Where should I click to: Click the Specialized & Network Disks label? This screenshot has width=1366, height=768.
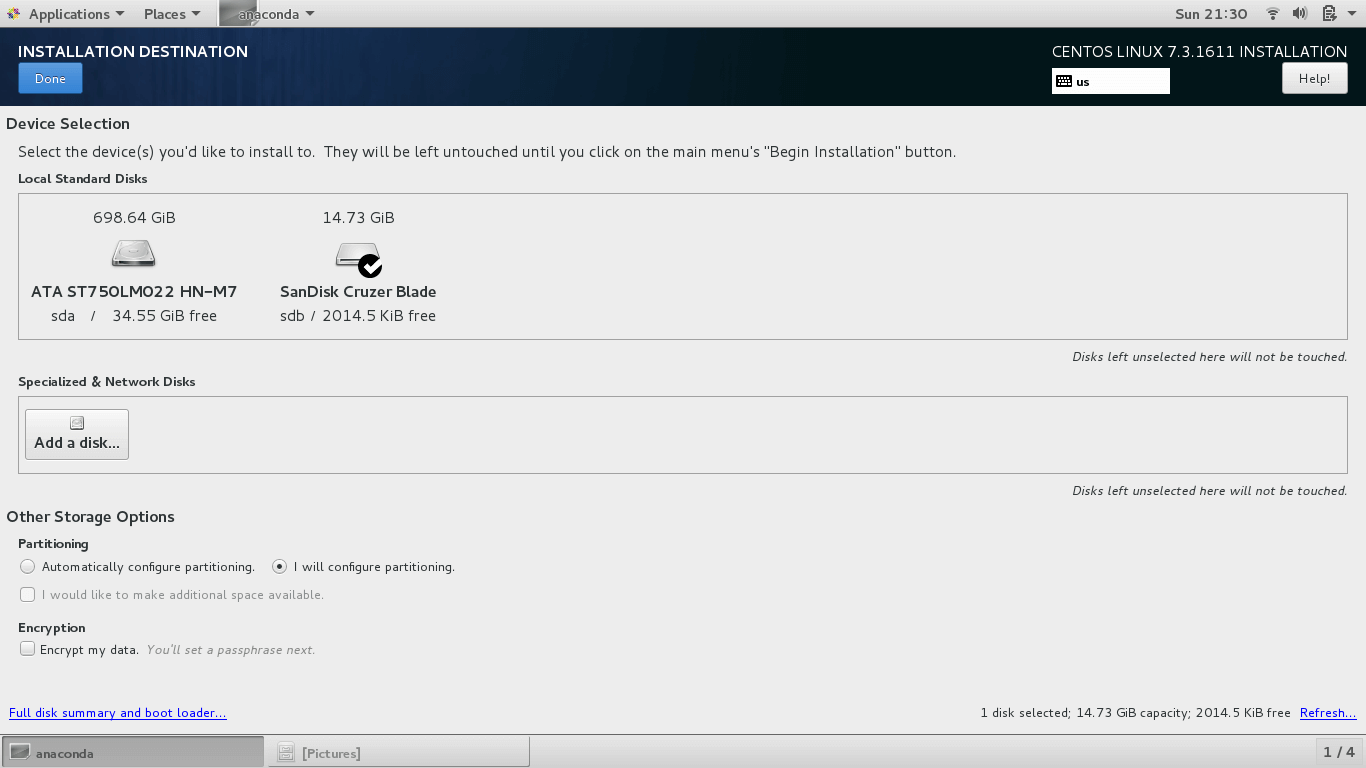(x=107, y=382)
